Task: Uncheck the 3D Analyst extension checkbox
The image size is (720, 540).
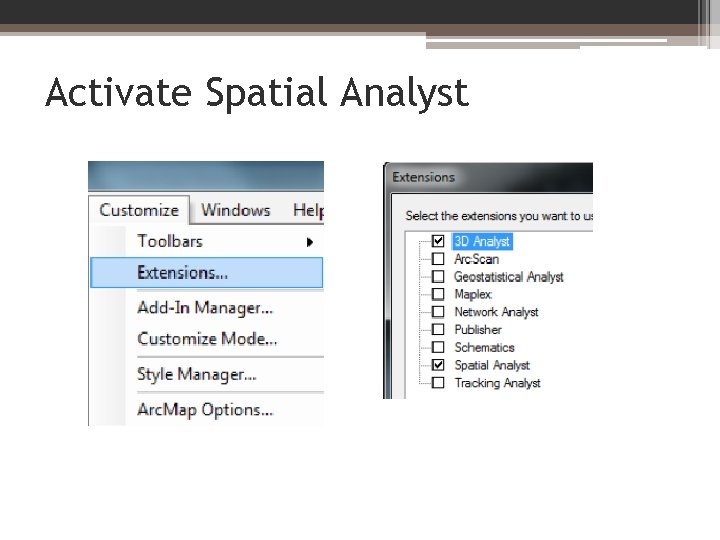Action: tap(438, 241)
